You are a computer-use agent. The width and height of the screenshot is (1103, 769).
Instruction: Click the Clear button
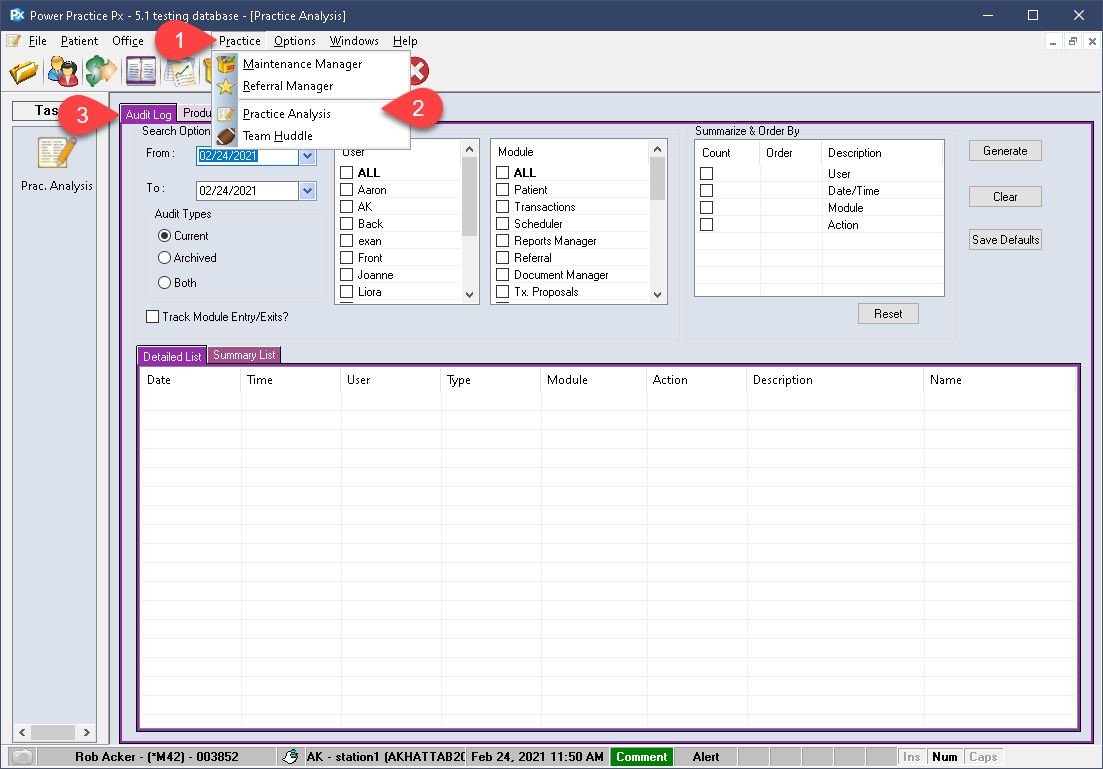(x=1005, y=197)
